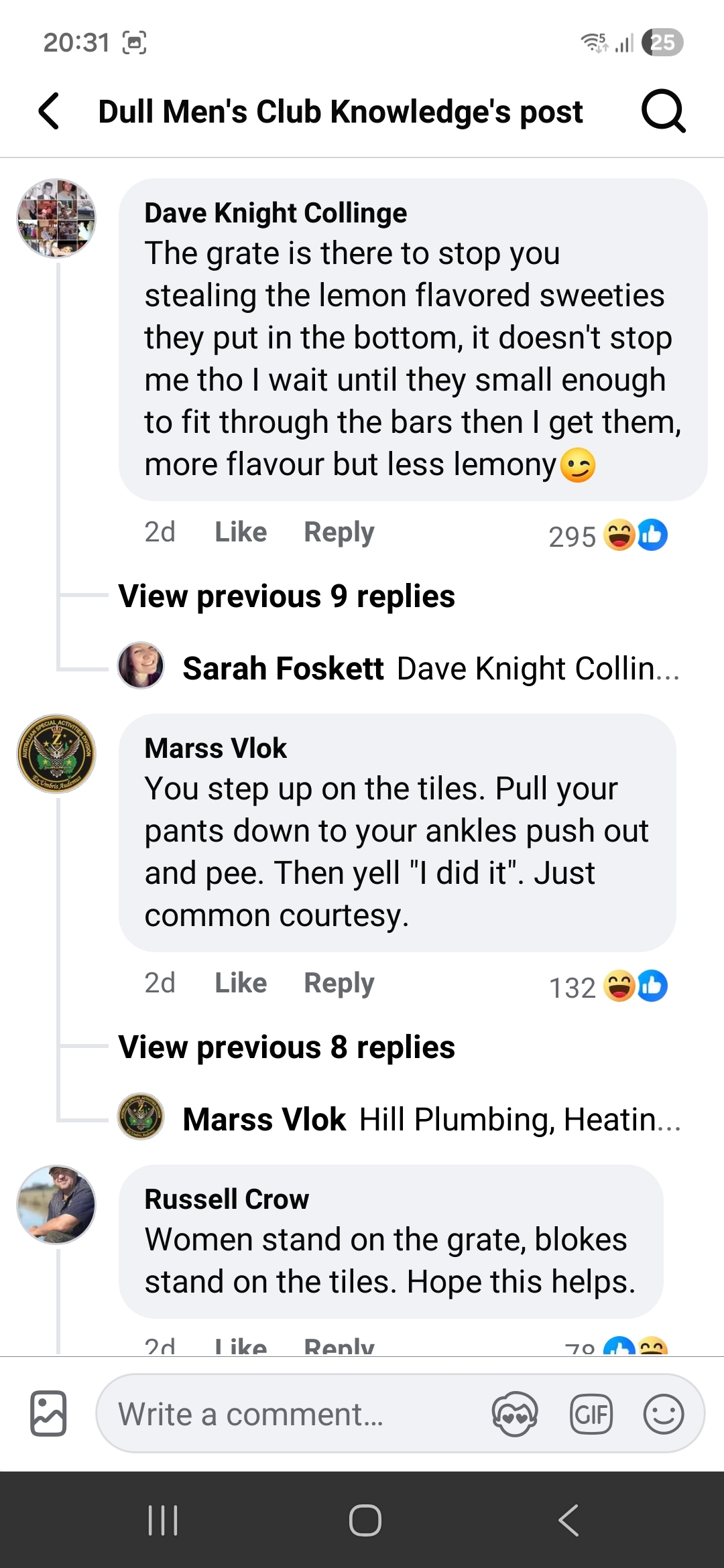Image resolution: width=724 pixels, height=1568 pixels.
Task: Reply to Marss Vlok's comment
Action: coord(339,983)
